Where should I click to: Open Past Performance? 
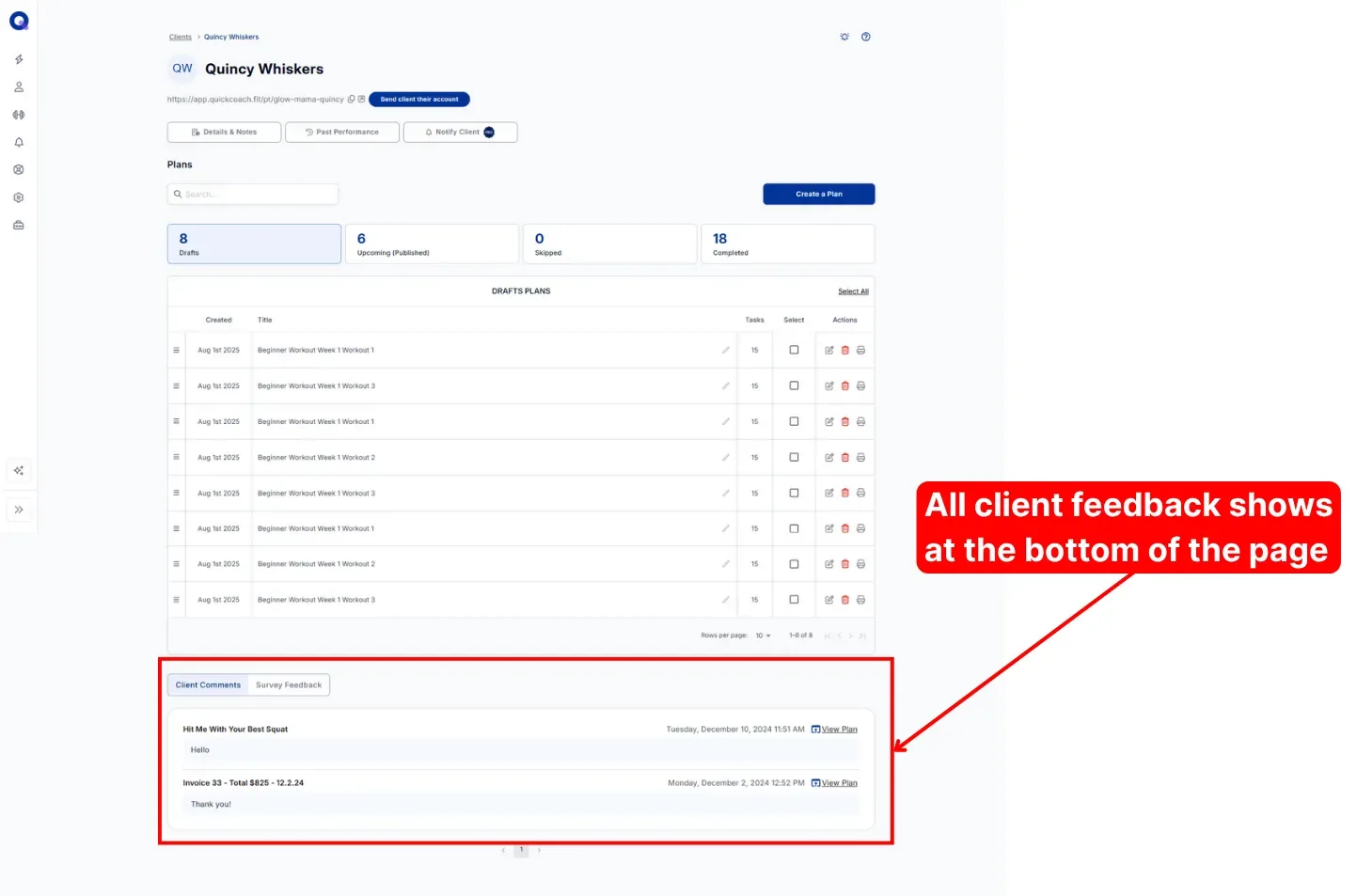click(342, 133)
